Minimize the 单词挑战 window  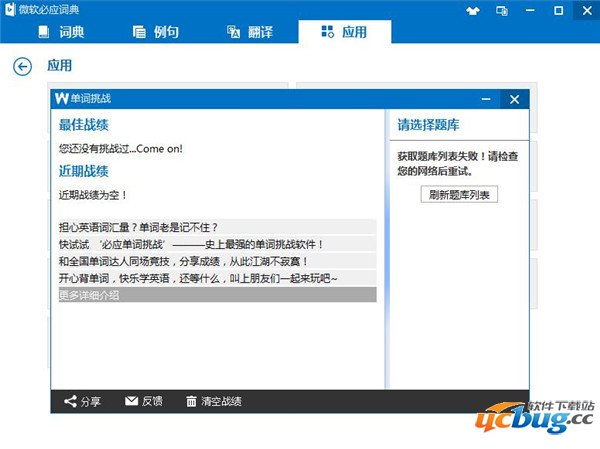click(486, 99)
